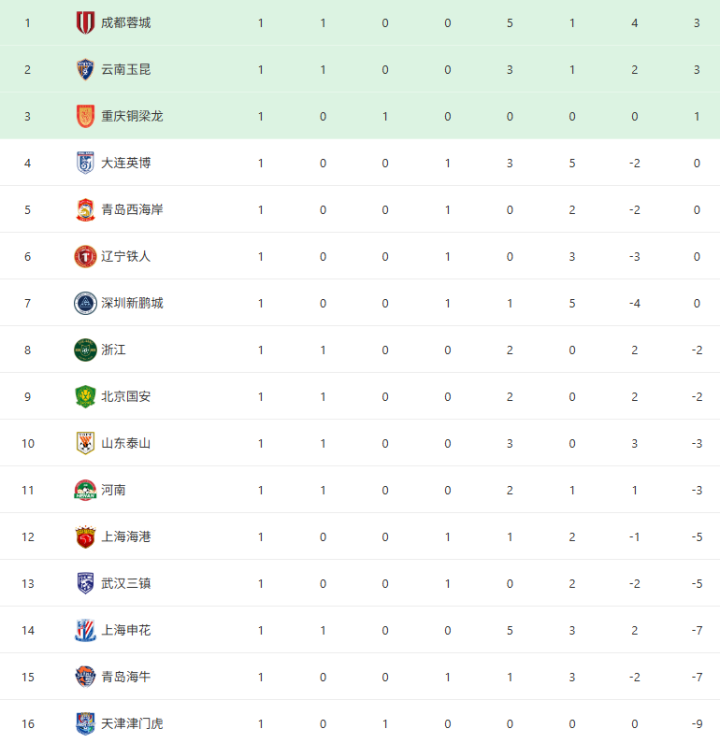Click the 辽宁铁人 round team emblem
Image resolution: width=720 pixels, height=743 pixels.
click(85, 256)
